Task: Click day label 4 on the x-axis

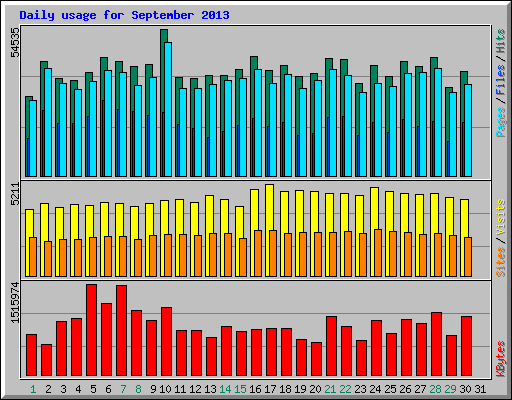Action: pyautogui.click(x=78, y=389)
